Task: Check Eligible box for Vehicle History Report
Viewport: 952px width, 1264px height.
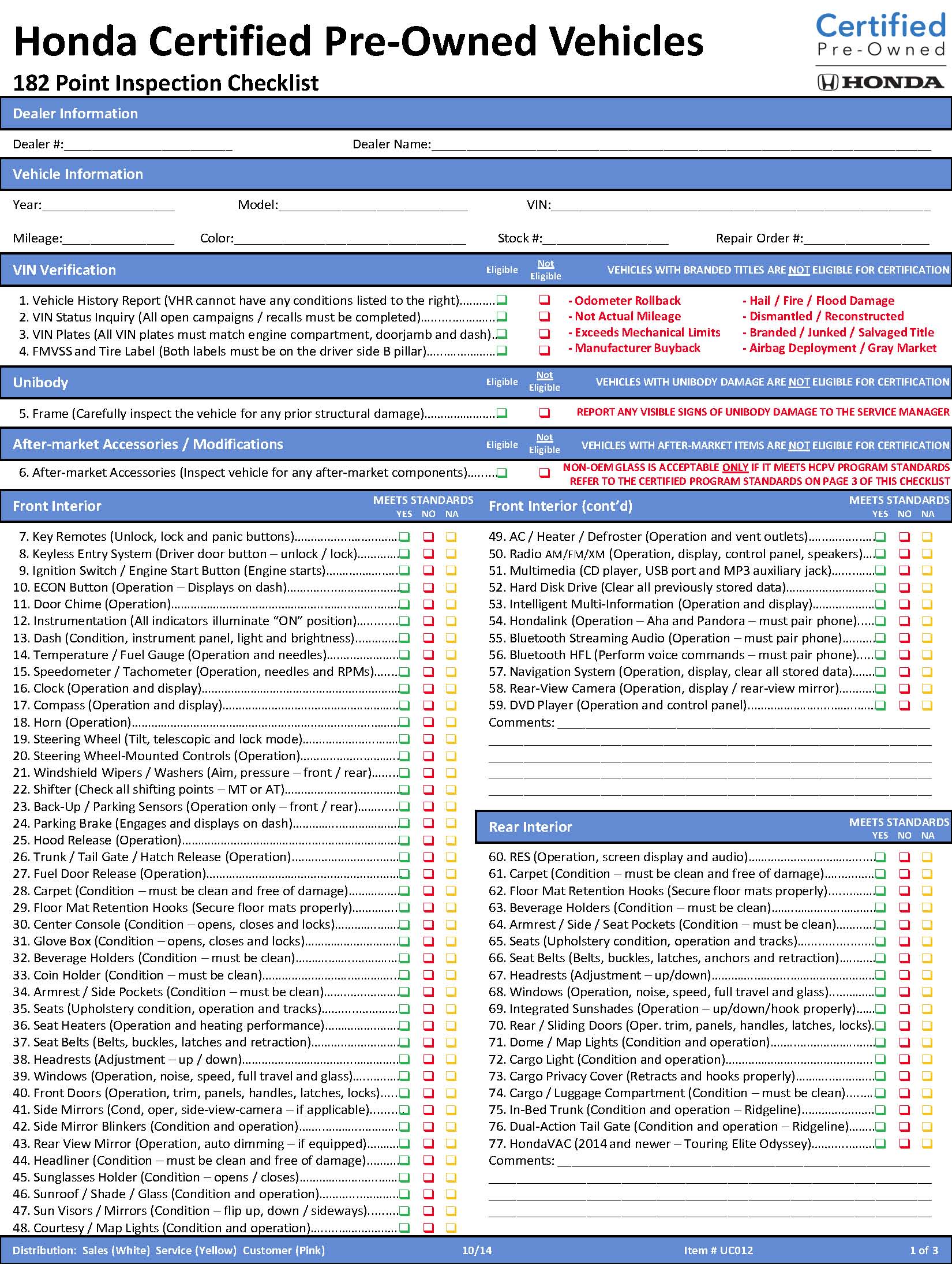Action: (x=502, y=300)
